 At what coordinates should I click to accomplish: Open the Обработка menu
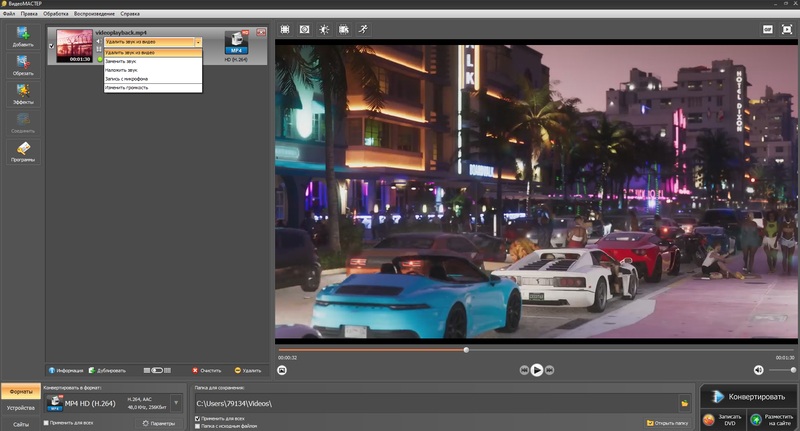56,14
